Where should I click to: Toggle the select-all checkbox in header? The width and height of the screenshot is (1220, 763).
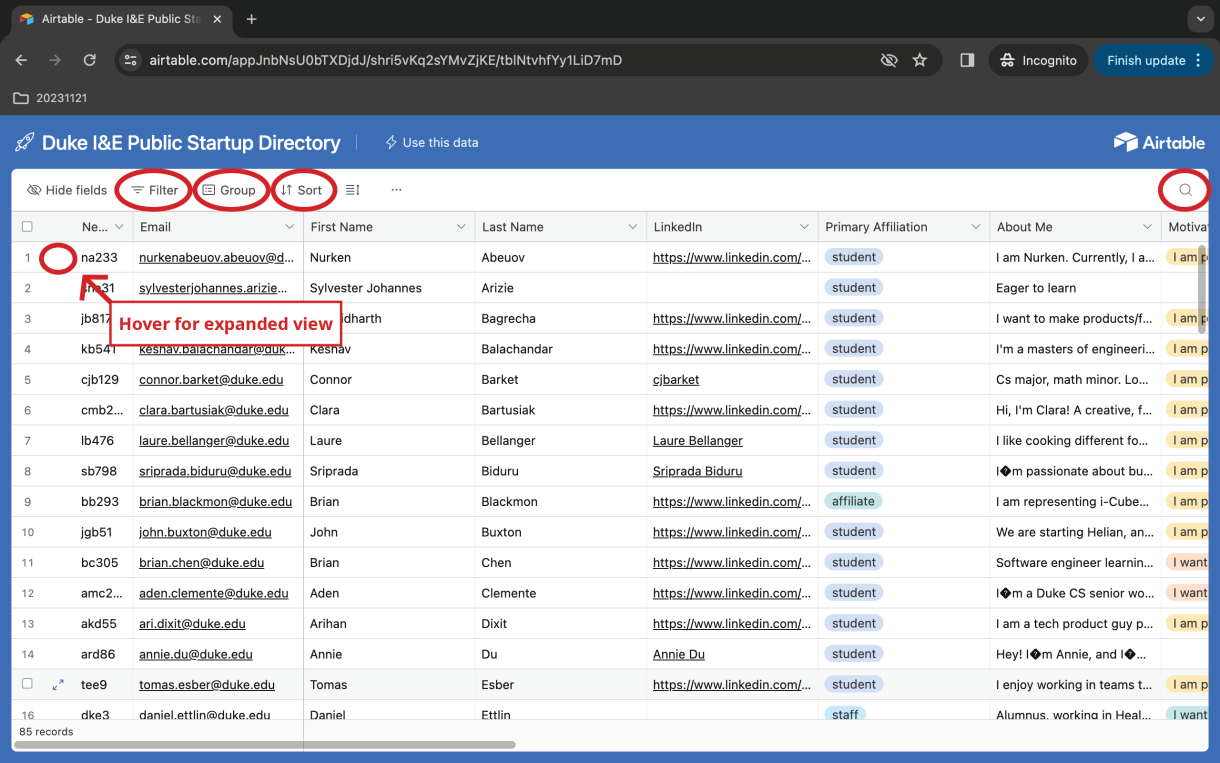[x=27, y=227]
